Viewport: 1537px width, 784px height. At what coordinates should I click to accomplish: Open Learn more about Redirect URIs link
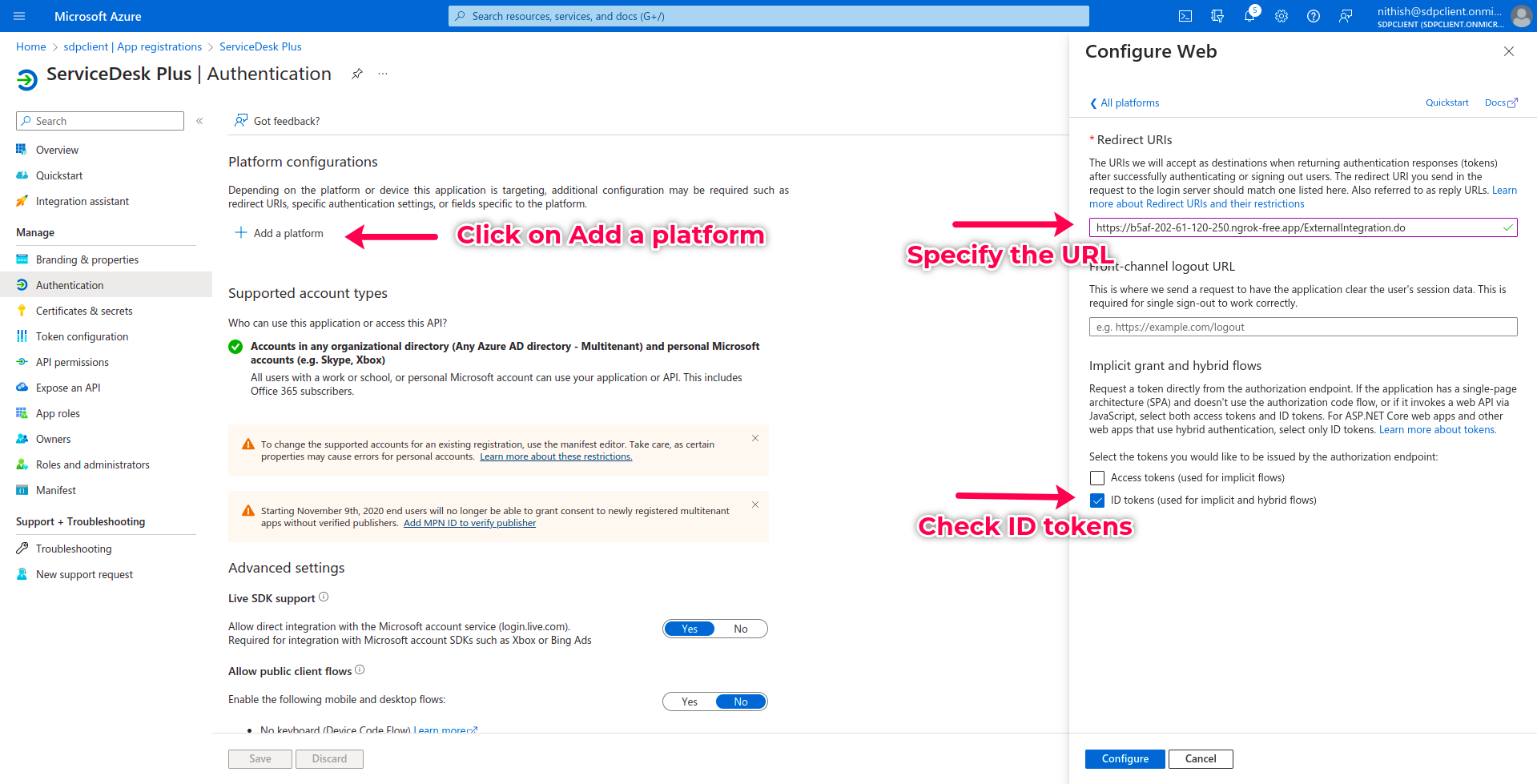[x=1197, y=204]
